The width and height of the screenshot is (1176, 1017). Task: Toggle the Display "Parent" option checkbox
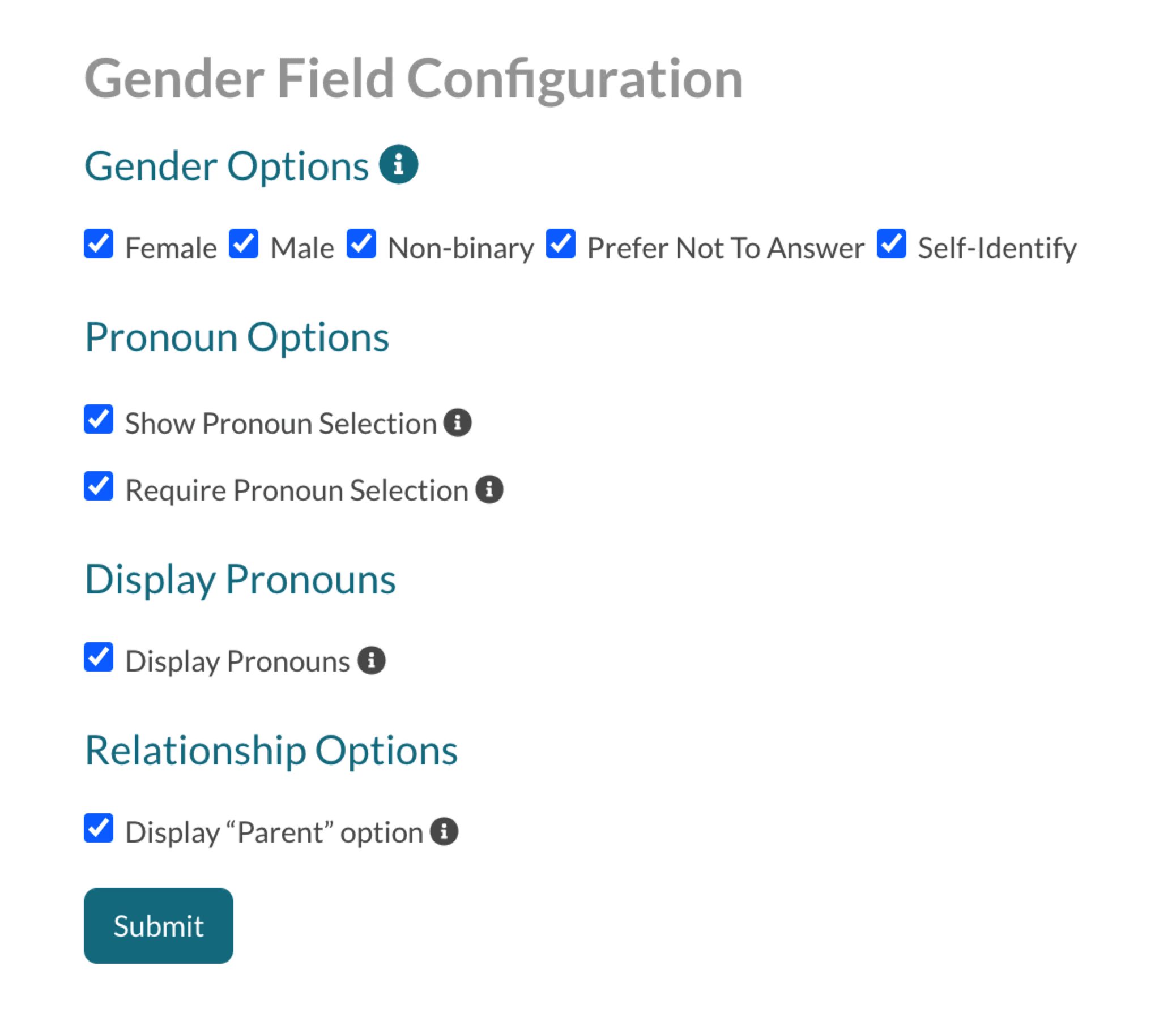coord(99,828)
